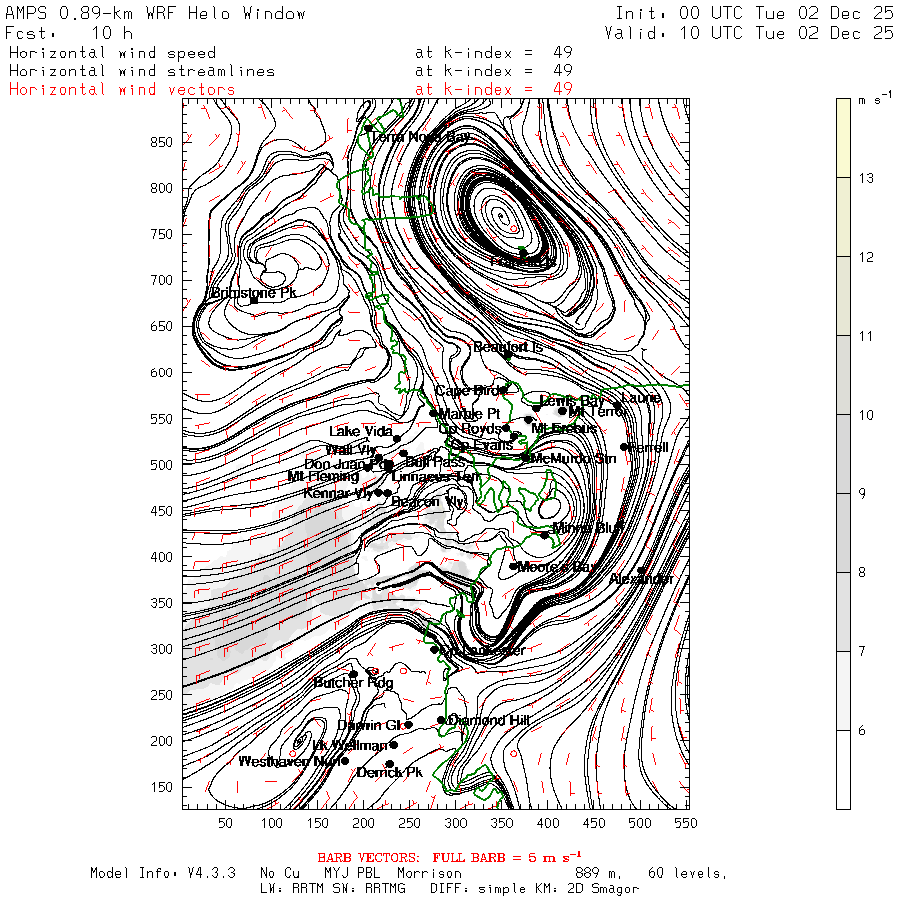Image resolution: width=900 pixels, height=900 pixels.
Task: Click the Diamond Hill station dot
Action: [441, 720]
